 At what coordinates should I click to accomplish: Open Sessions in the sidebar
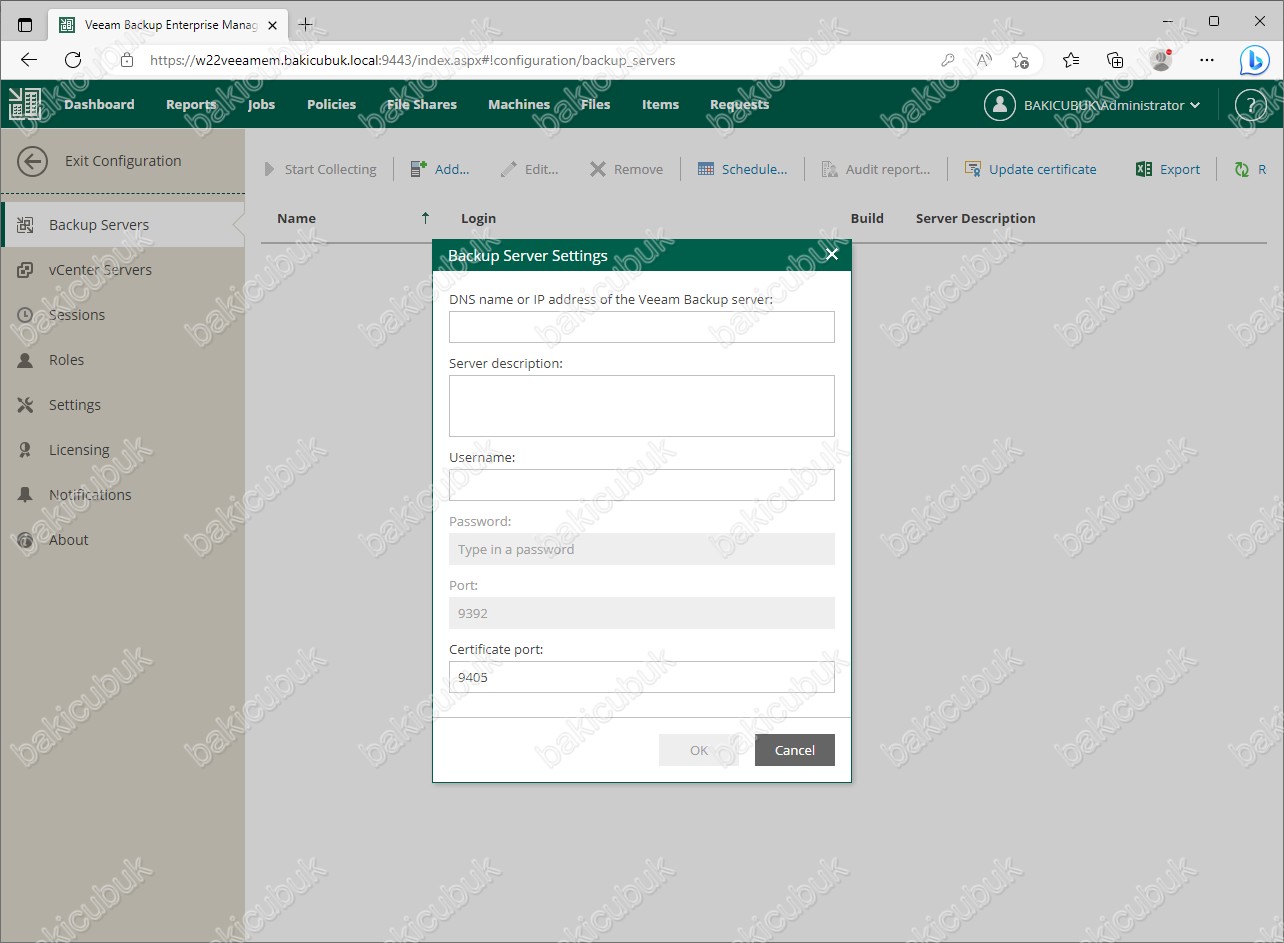coord(122,315)
